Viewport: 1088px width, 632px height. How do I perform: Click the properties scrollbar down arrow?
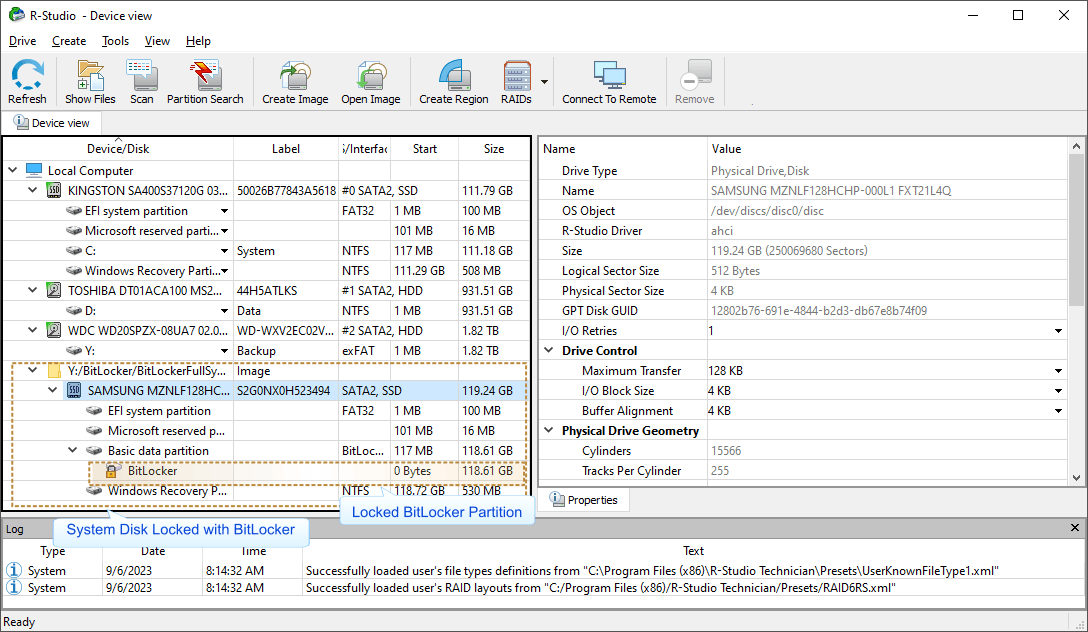coord(1076,477)
